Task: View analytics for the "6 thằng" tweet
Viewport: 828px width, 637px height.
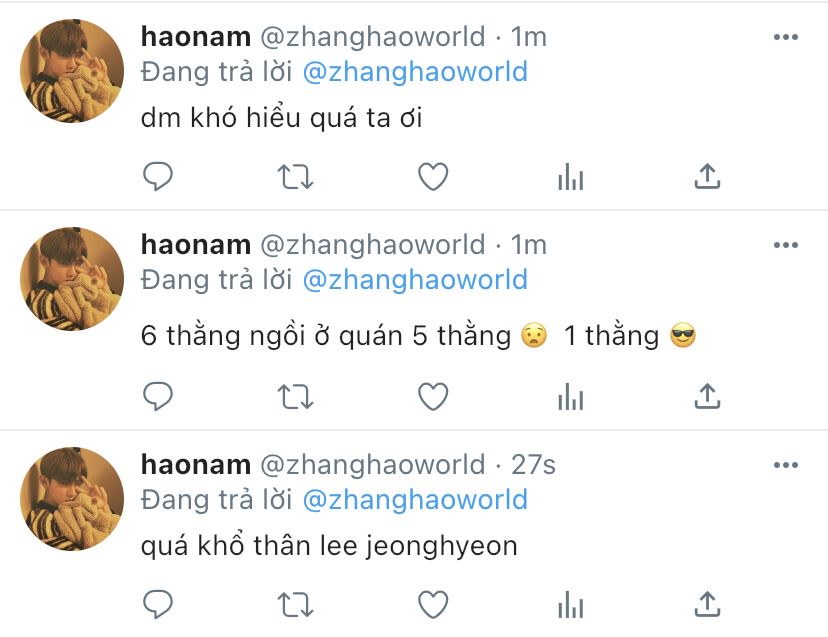Action: point(570,396)
